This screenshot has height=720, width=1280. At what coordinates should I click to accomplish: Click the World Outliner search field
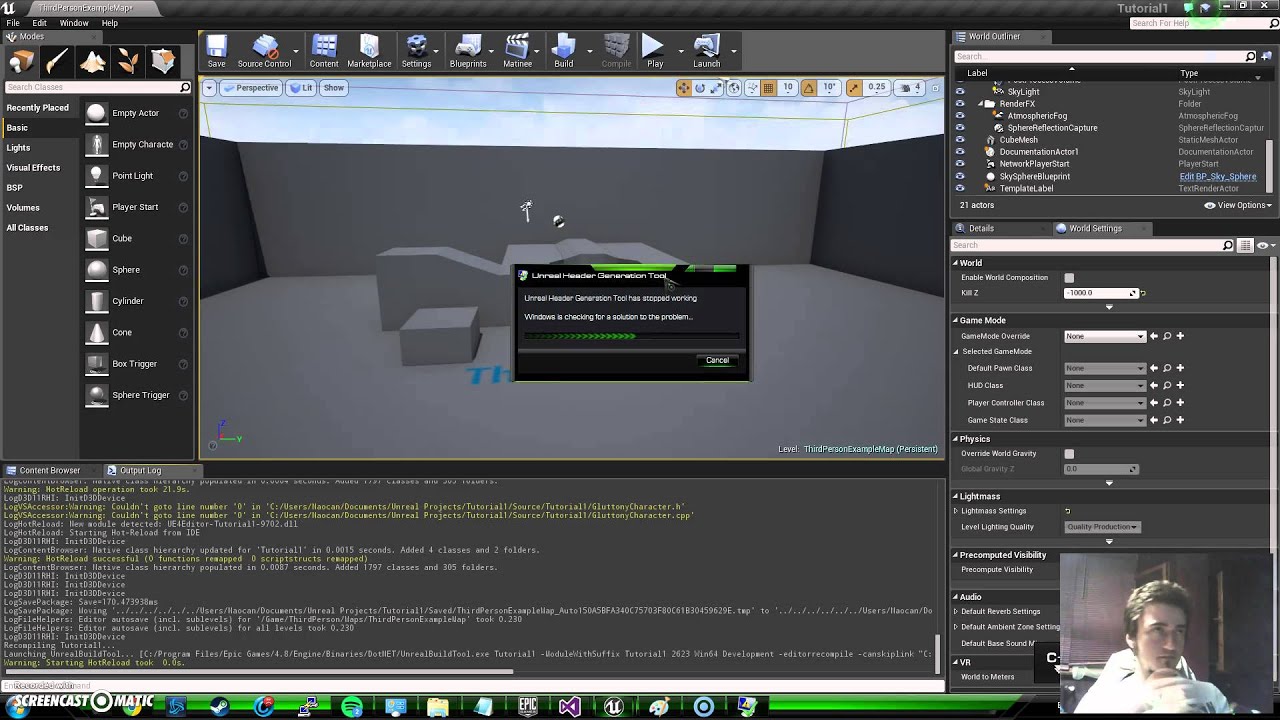pos(1104,56)
